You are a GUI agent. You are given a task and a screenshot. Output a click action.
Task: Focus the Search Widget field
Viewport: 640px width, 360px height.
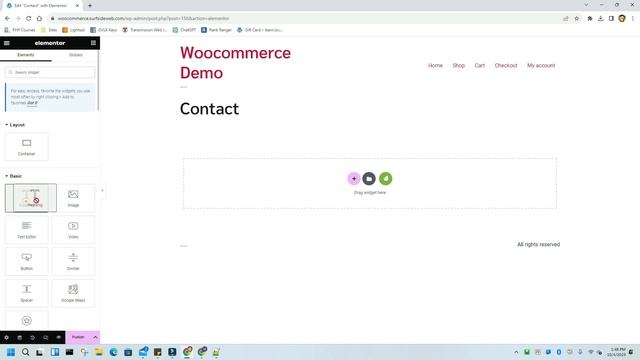(x=50, y=72)
